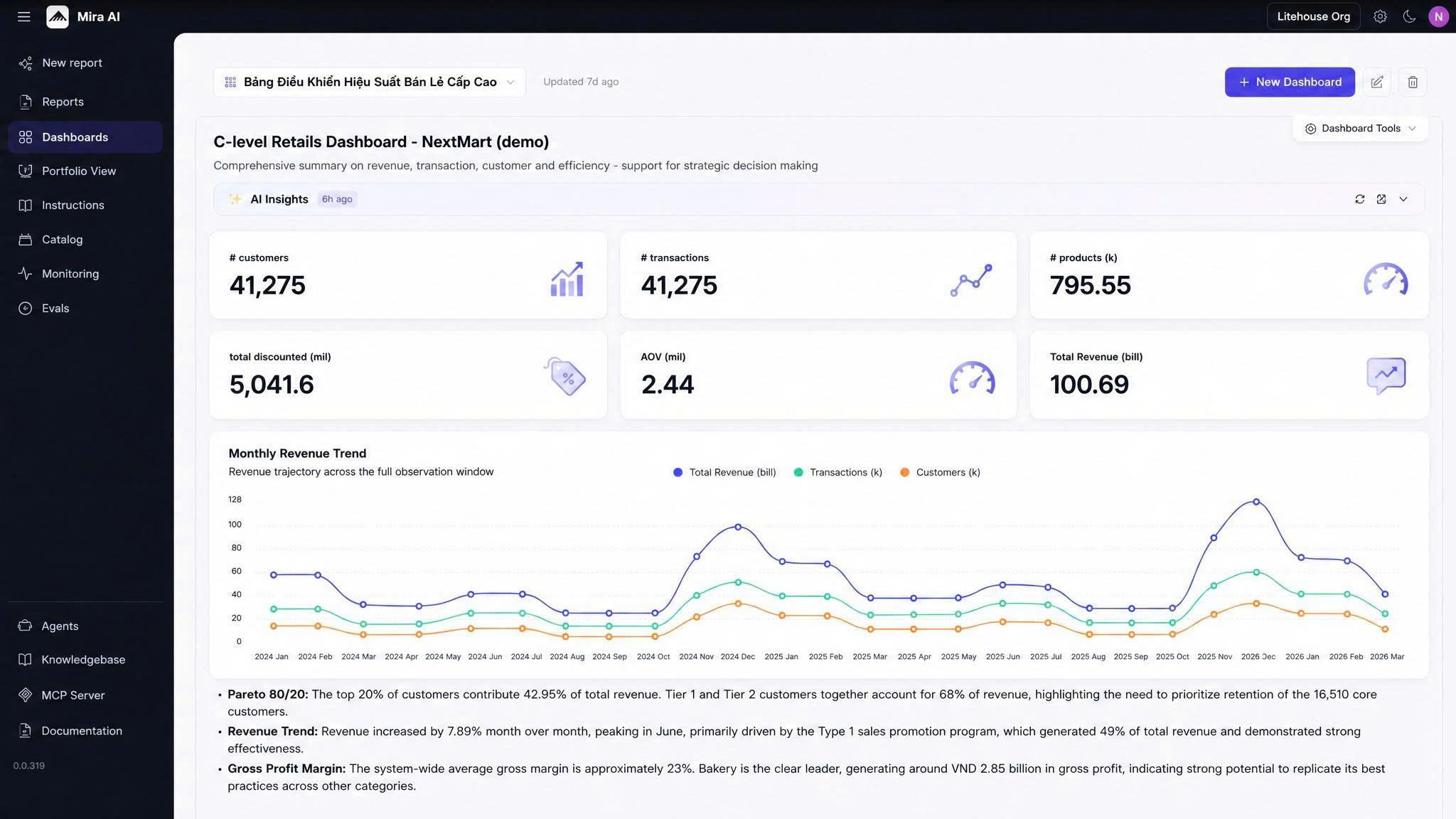Collapse the AI Insights chevron

pos(1403,199)
